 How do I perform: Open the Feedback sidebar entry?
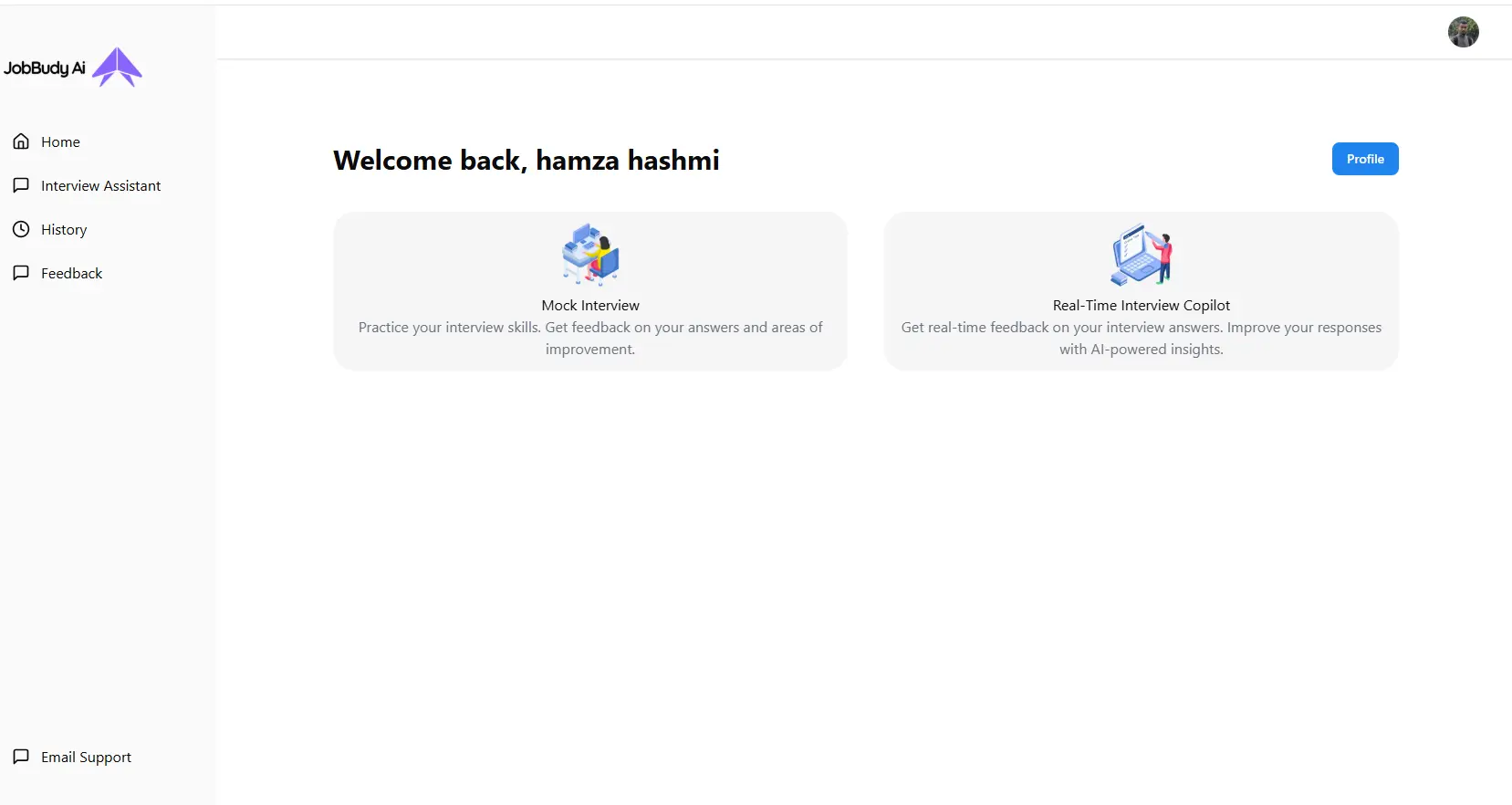pyautogui.click(x=71, y=274)
